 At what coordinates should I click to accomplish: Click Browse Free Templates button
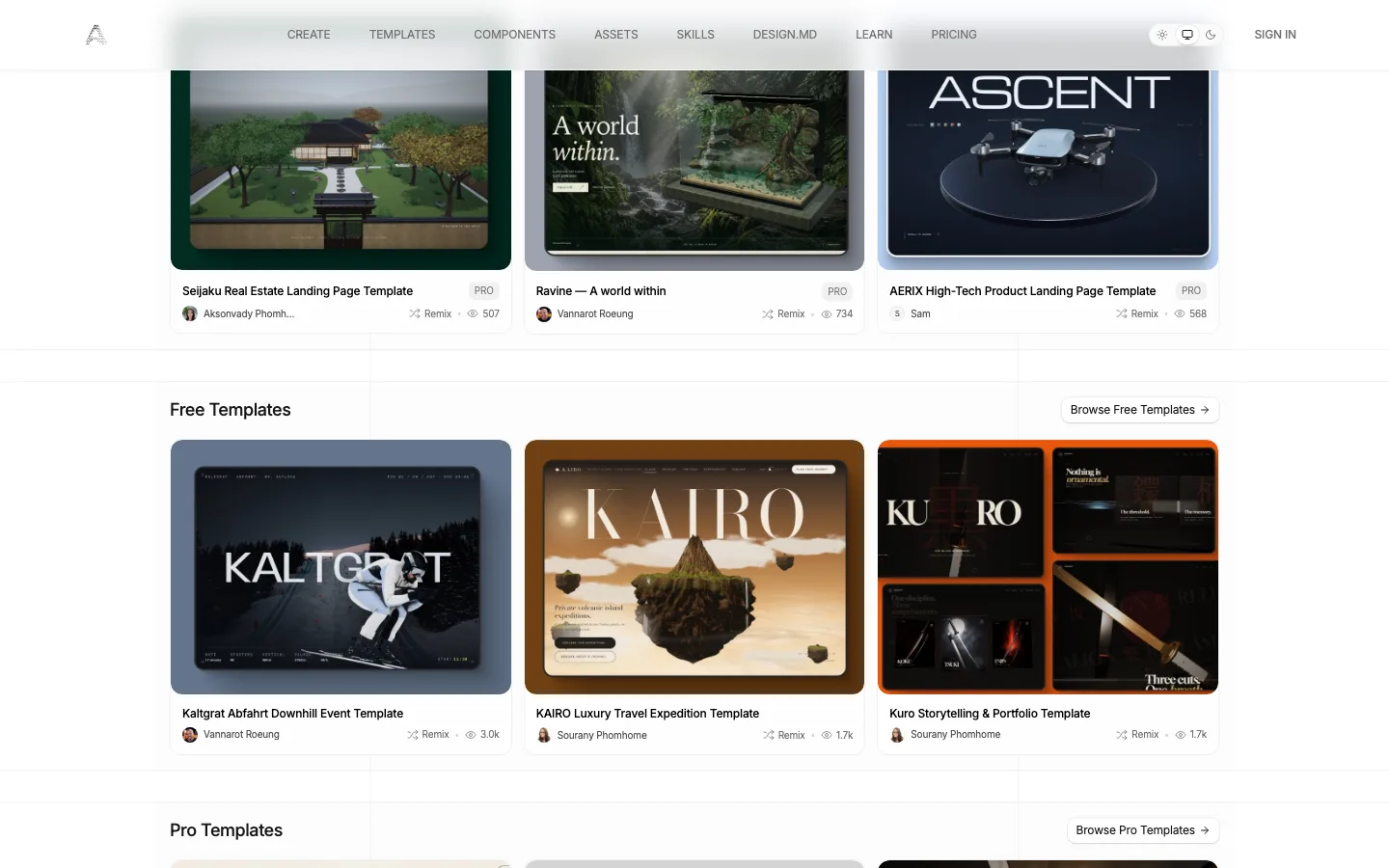(1140, 410)
